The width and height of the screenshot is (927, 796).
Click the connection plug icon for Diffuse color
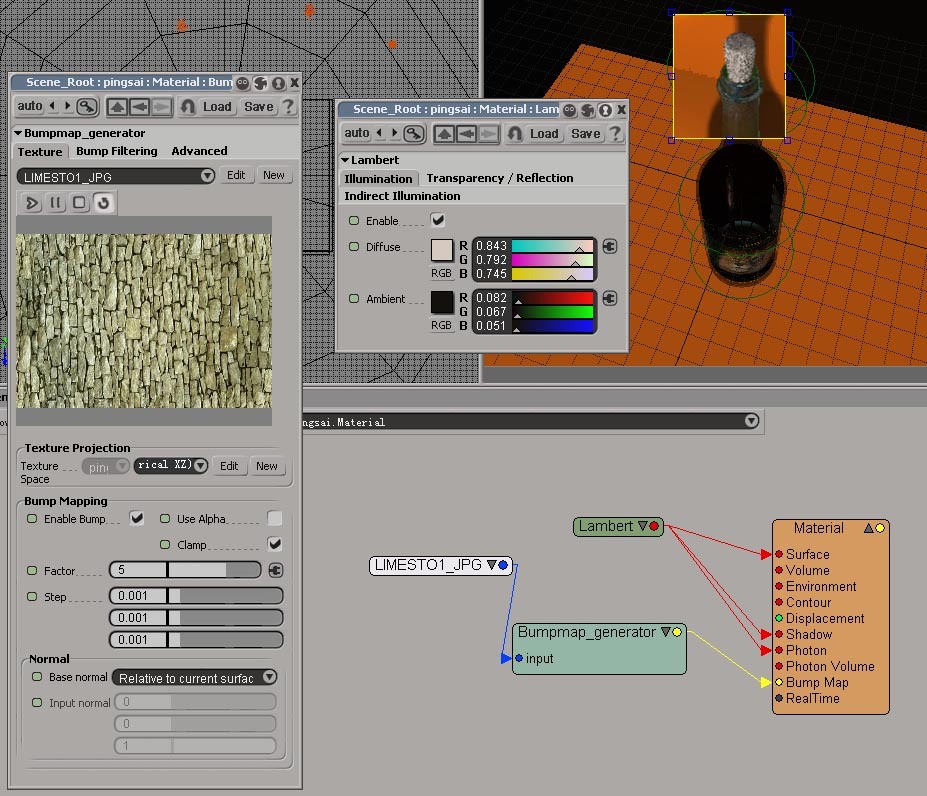click(610, 246)
